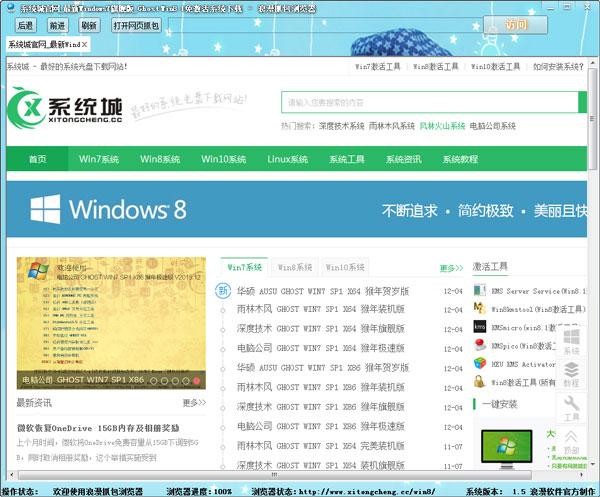This screenshot has width=600, height=497.
Task: Click hot search 电脑公司系统
Action: (x=492, y=126)
